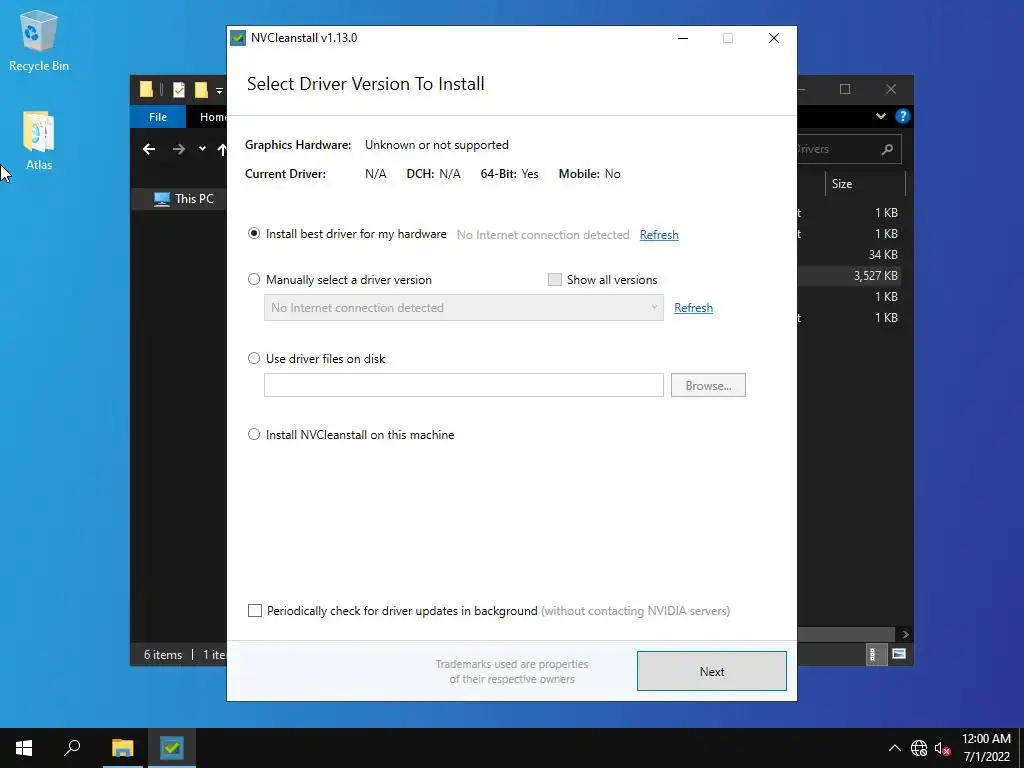The image size is (1024, 768).
Task: Switch Explorer to large icons view
Action: [899, 654]
